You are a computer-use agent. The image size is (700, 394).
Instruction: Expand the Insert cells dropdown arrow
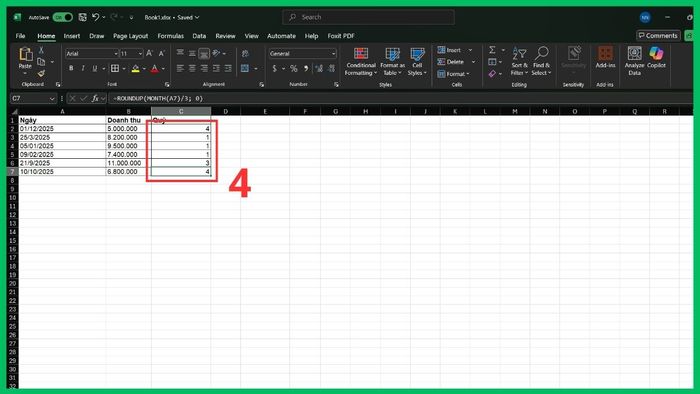[470, 50]
